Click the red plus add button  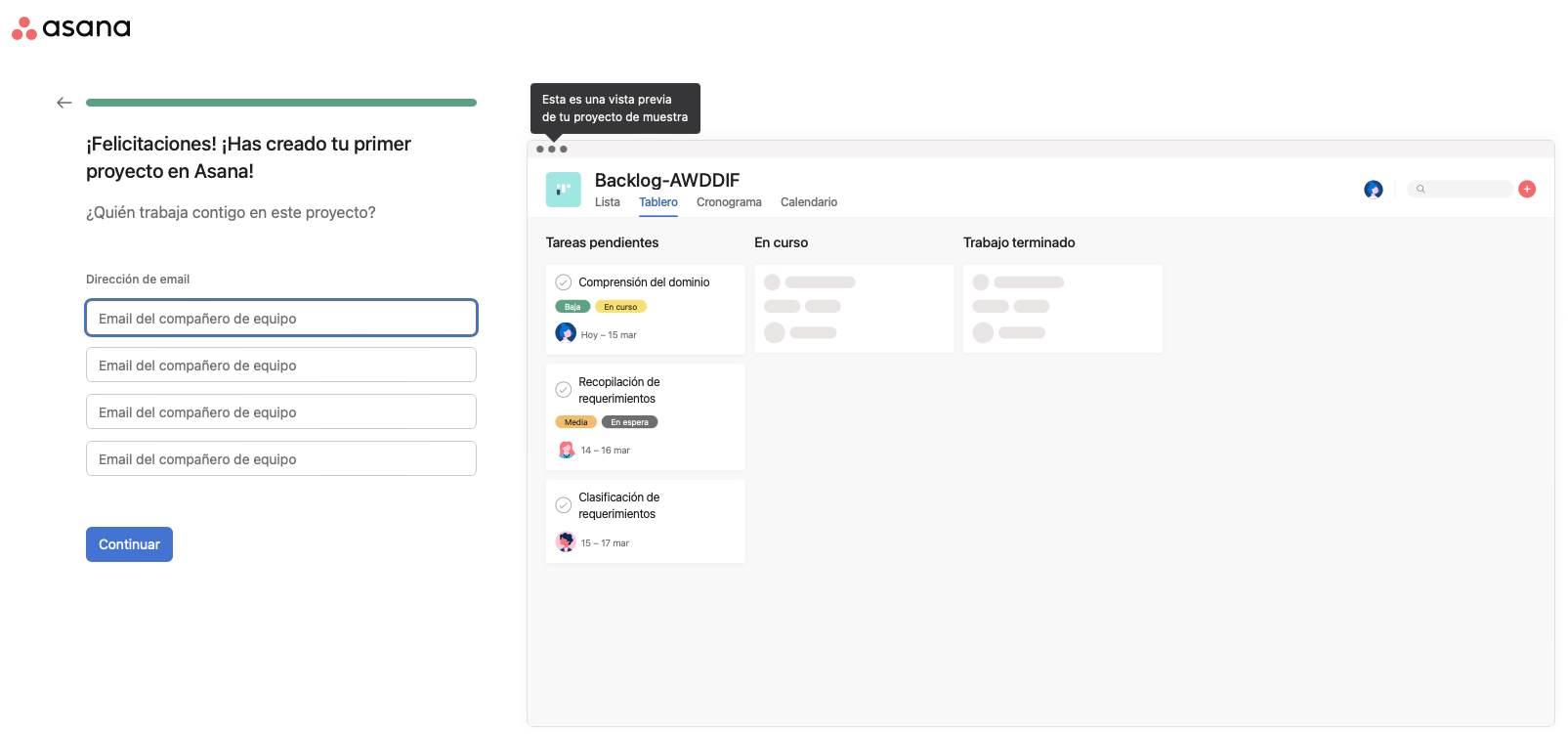coord(1526,190)
